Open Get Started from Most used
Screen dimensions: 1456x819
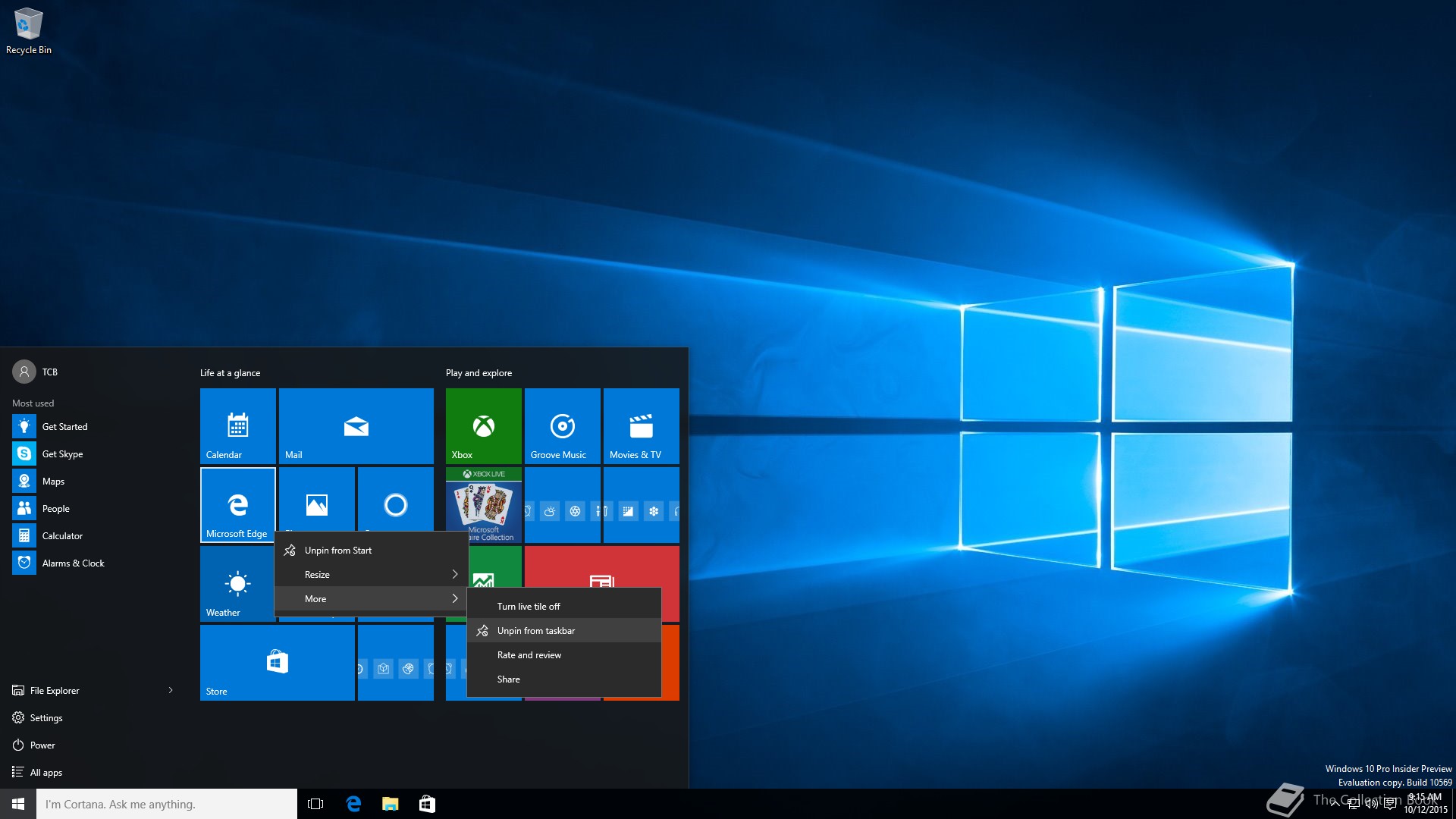94,427
